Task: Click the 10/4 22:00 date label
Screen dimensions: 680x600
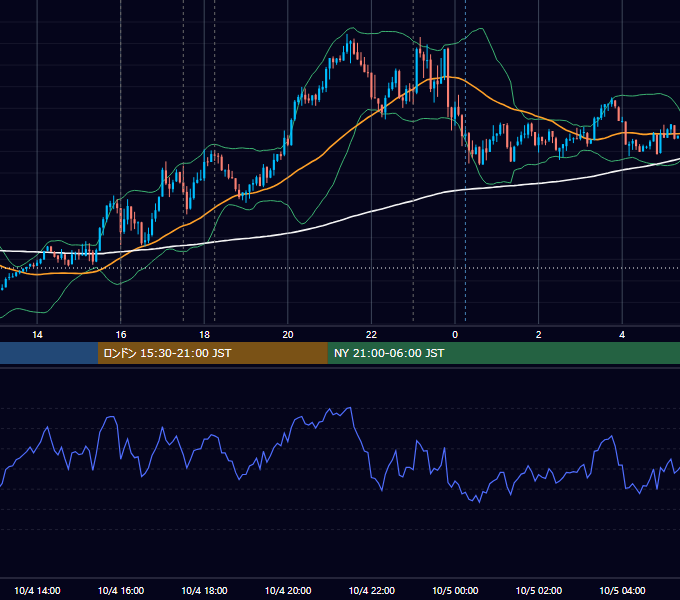Action: click(x=372, y=590)
